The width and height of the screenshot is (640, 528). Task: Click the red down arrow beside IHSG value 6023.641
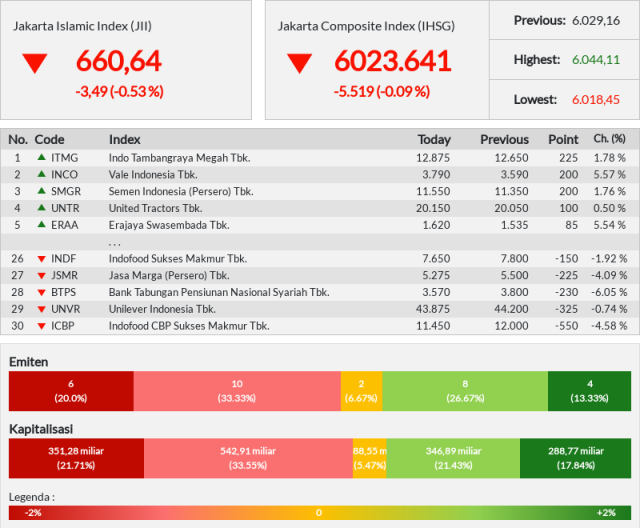(x=299, y=63)
